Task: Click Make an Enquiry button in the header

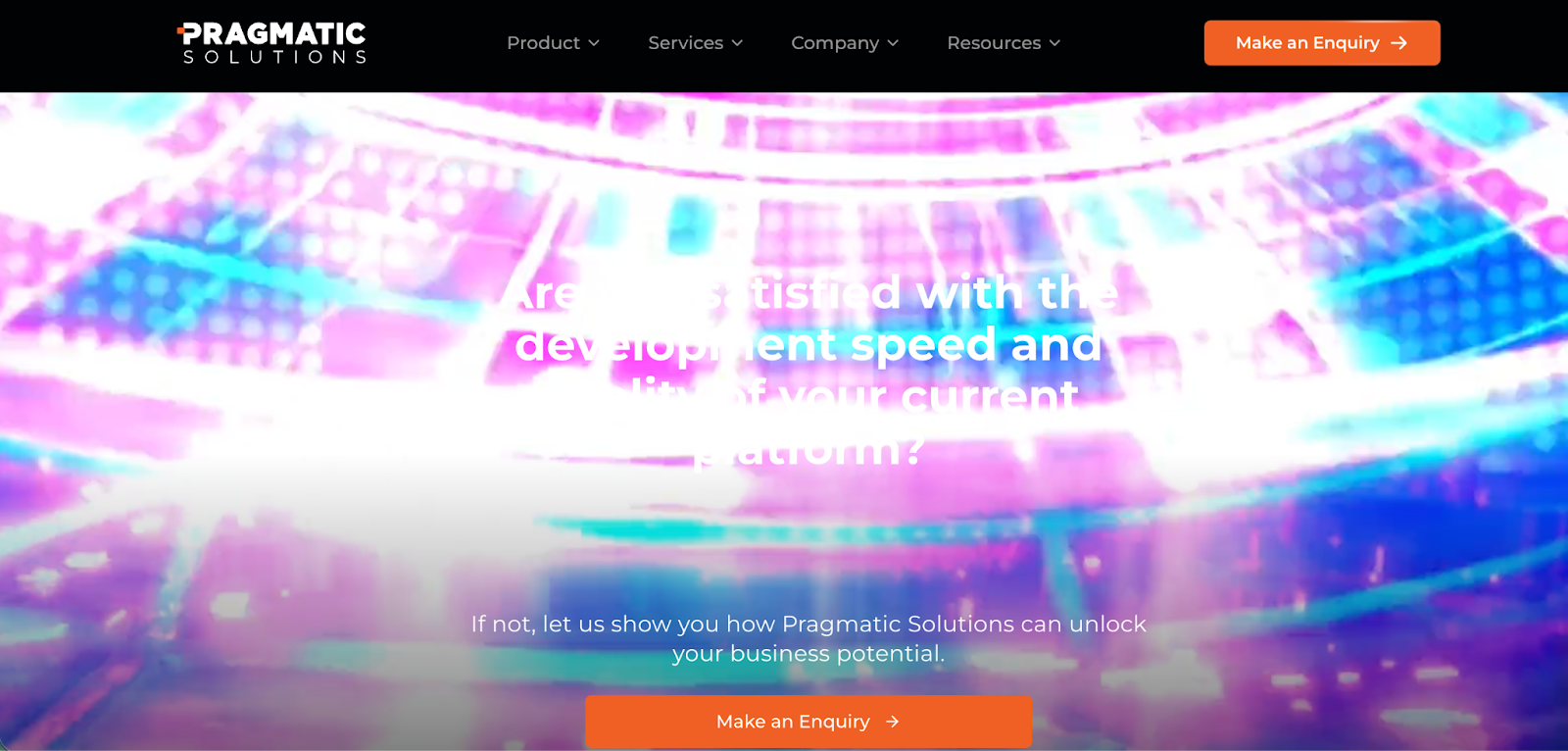Action: (1322, 43)
